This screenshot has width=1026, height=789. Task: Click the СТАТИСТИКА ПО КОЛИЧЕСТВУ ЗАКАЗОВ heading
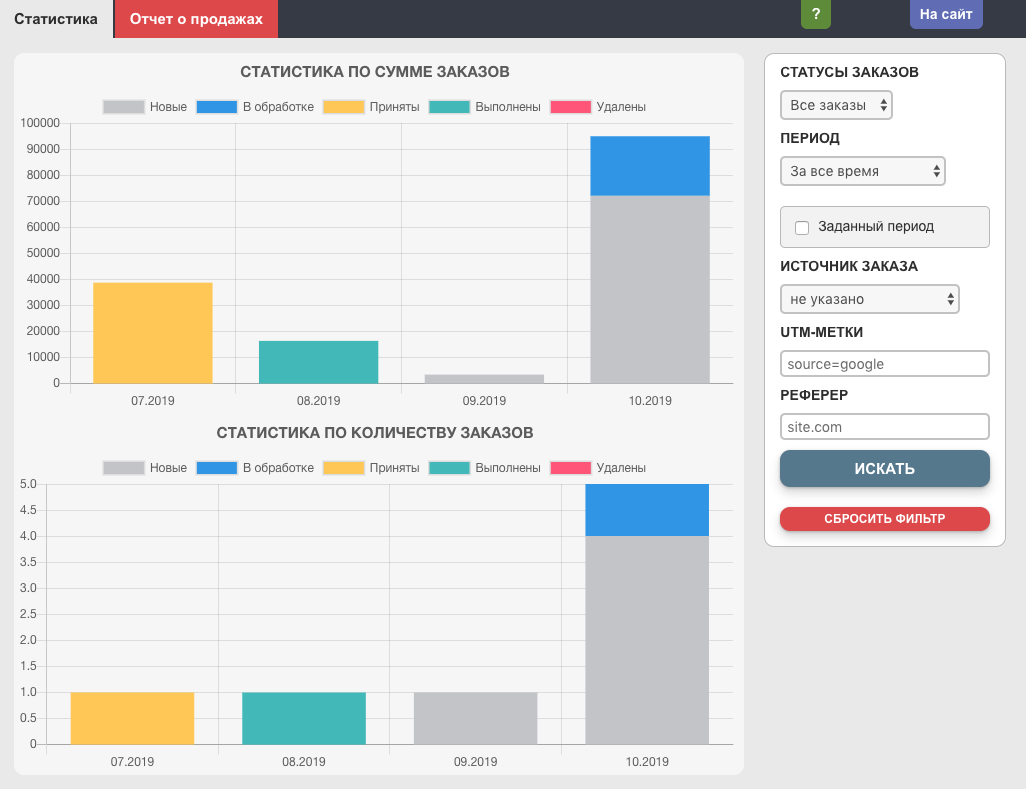375,433
